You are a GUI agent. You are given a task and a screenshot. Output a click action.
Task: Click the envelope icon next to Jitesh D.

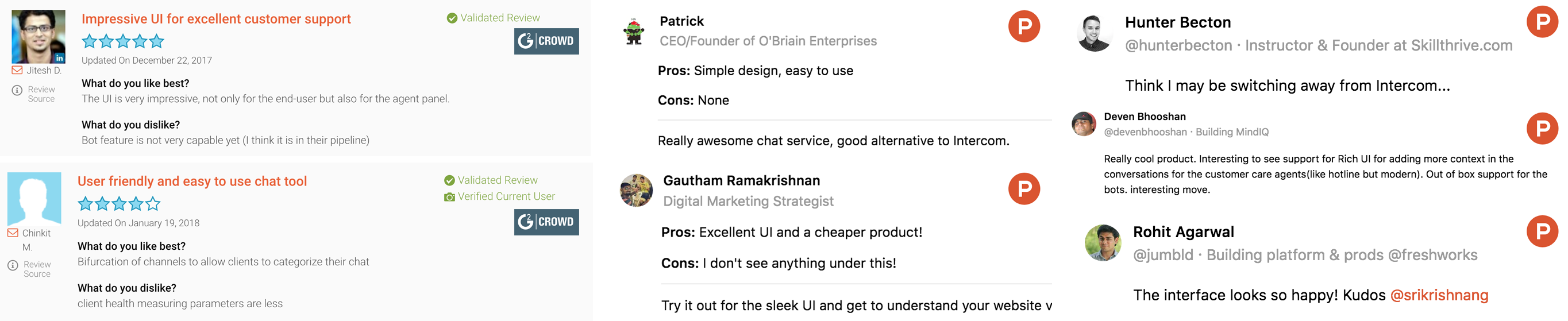[17, 71]
